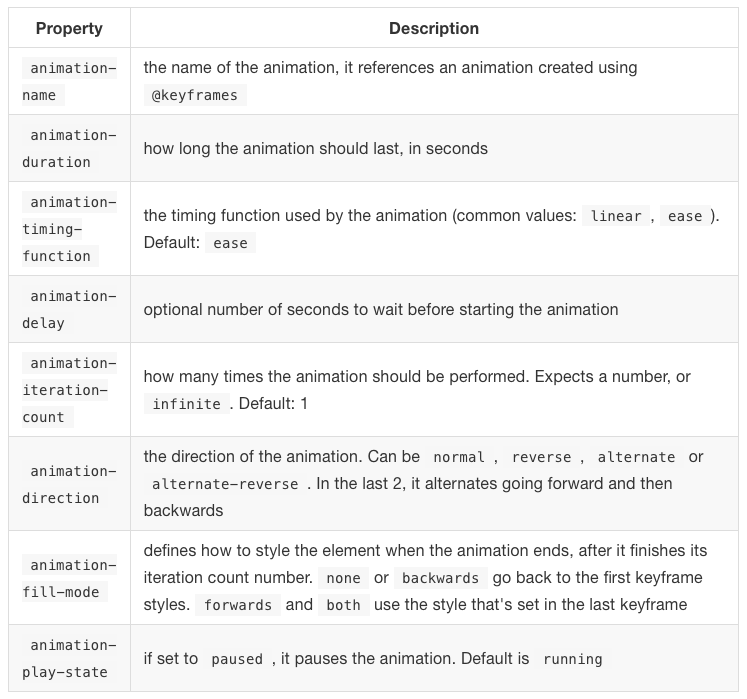Select the animation-iteration-count property code

[x=69, y=390]
